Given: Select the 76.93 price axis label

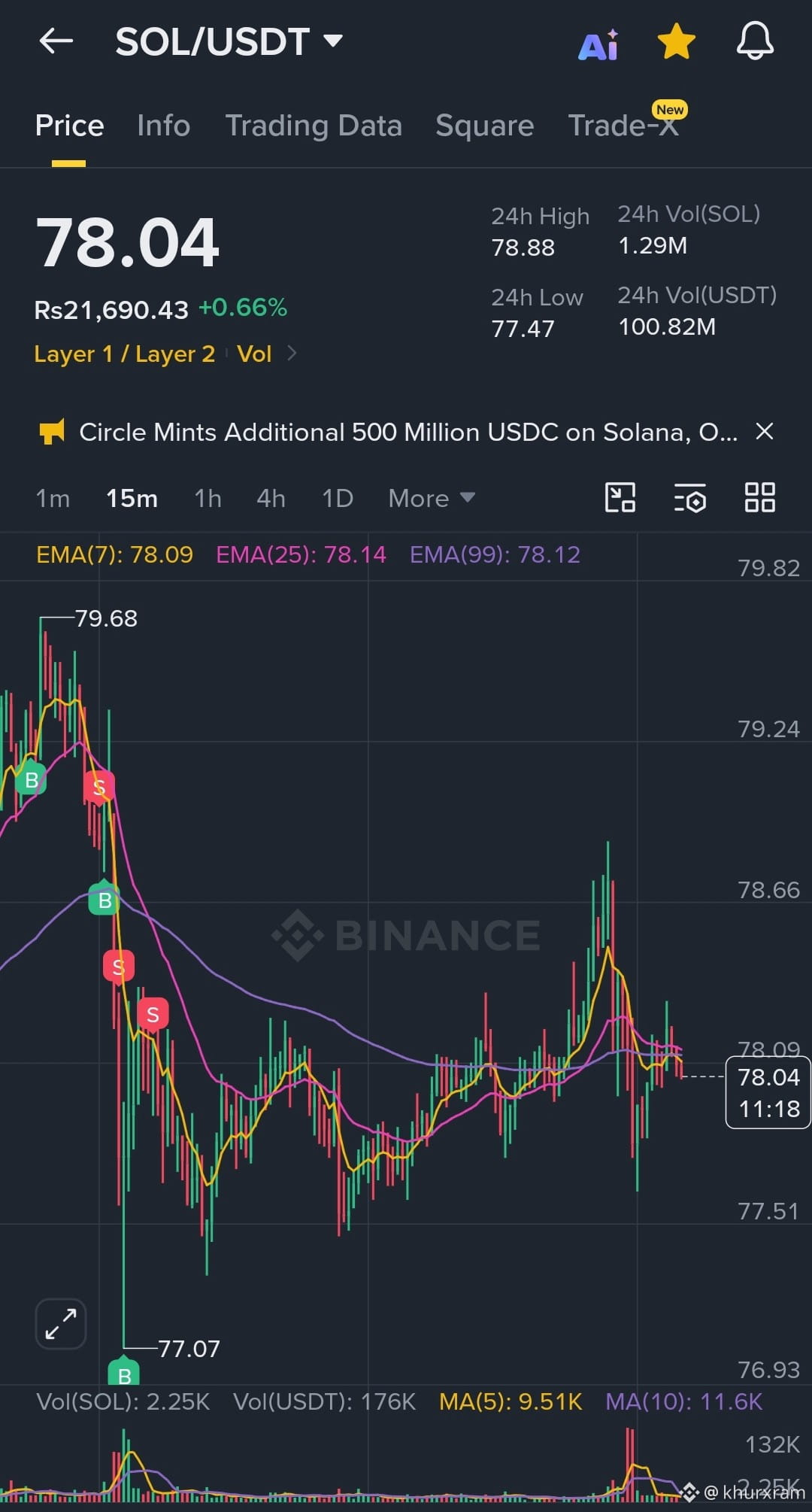Looking at the screenshot, I should pos(768,1370).
